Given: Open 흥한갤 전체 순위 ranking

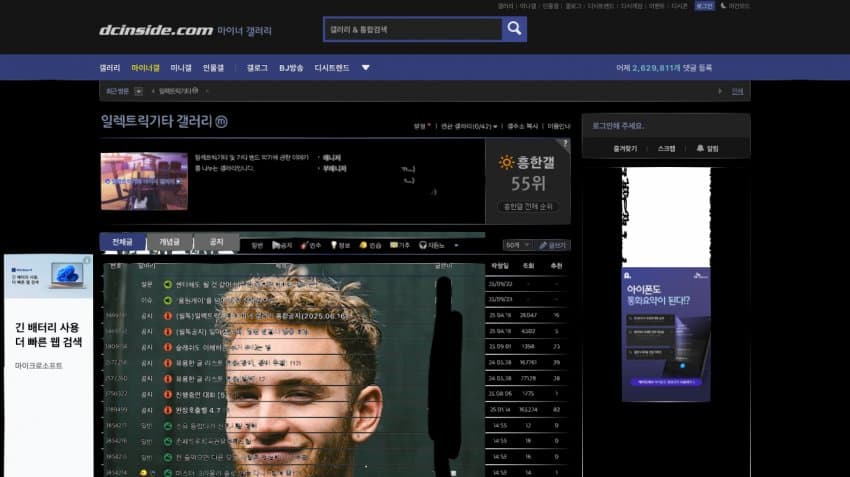Looking at the screenshot, I should click(527, 207).
